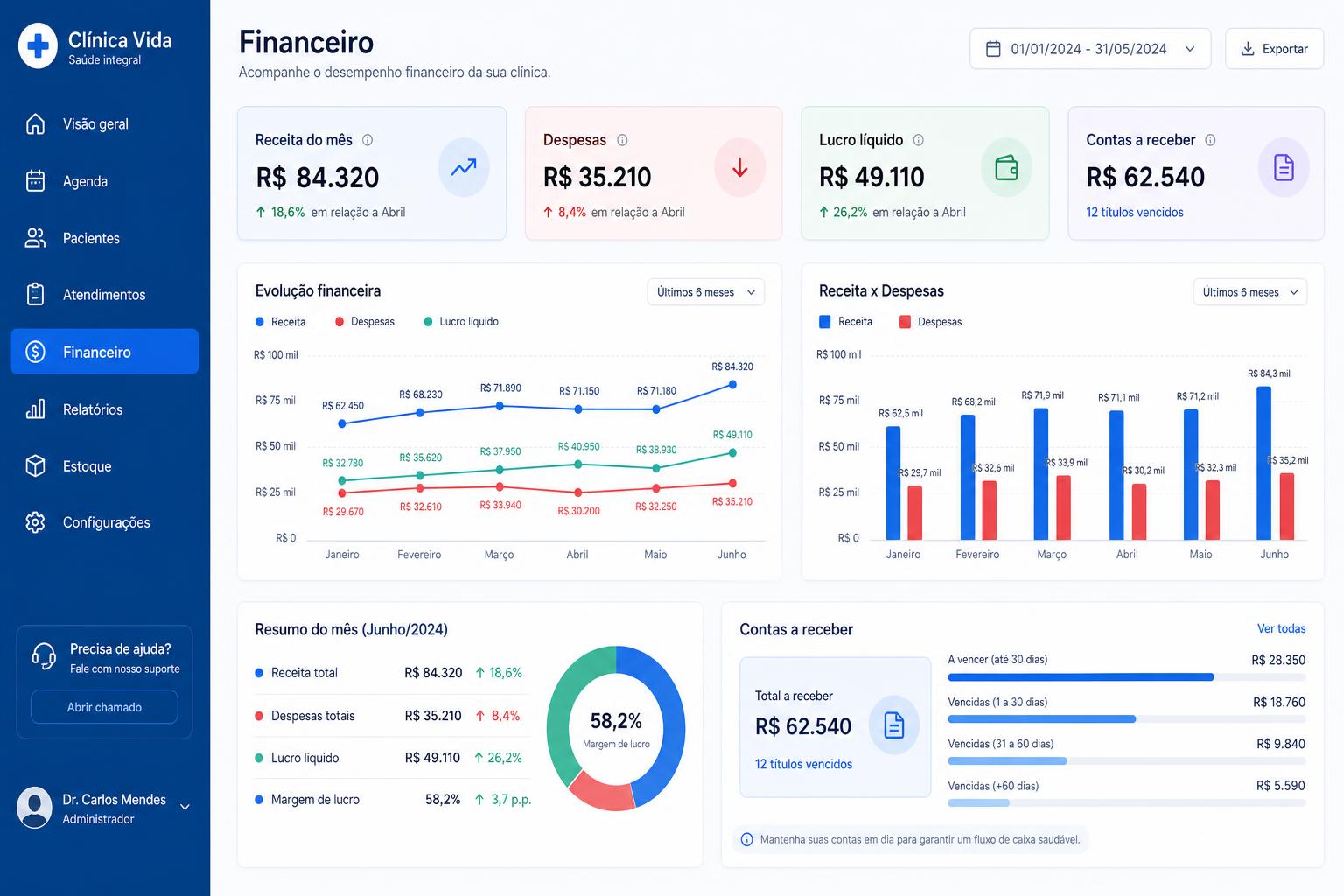Click the calendar icon in date range picker
The height and width of the screenshot is (896, 1344).
tap(993, 49)
